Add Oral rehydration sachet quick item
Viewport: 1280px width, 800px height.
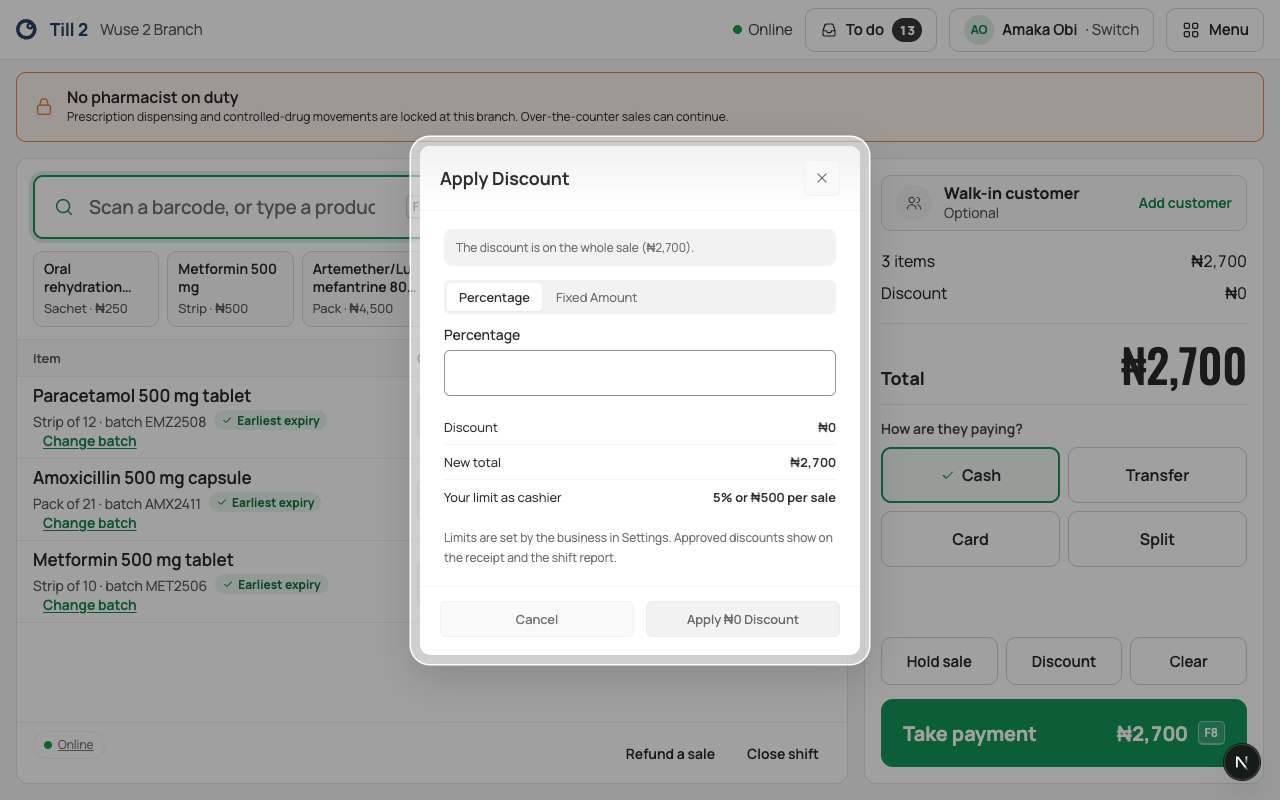96,288
